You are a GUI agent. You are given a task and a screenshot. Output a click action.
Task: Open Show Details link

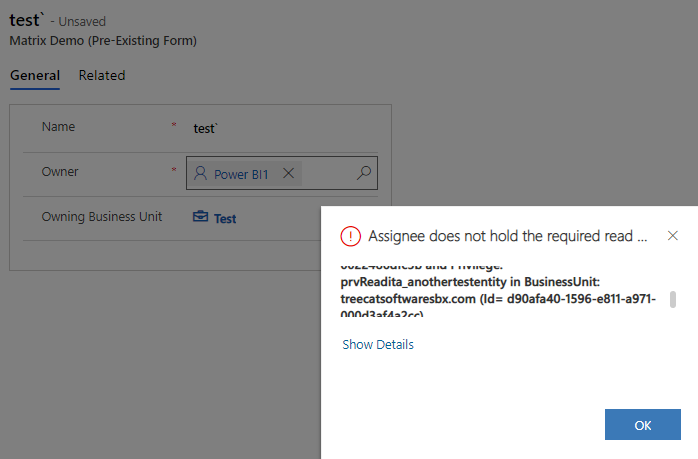378,345
